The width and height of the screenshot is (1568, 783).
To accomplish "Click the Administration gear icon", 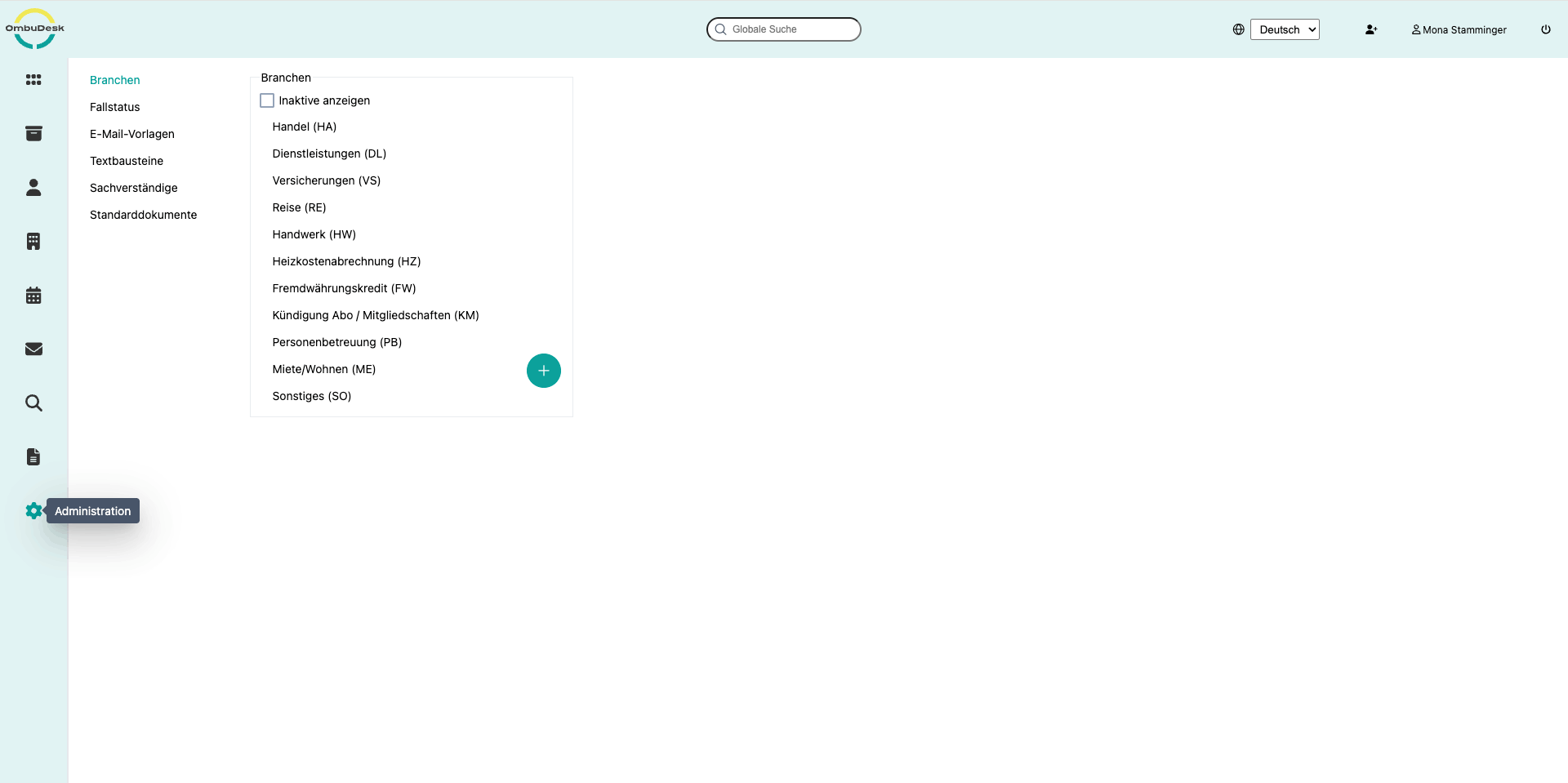I will coord(33,511).
